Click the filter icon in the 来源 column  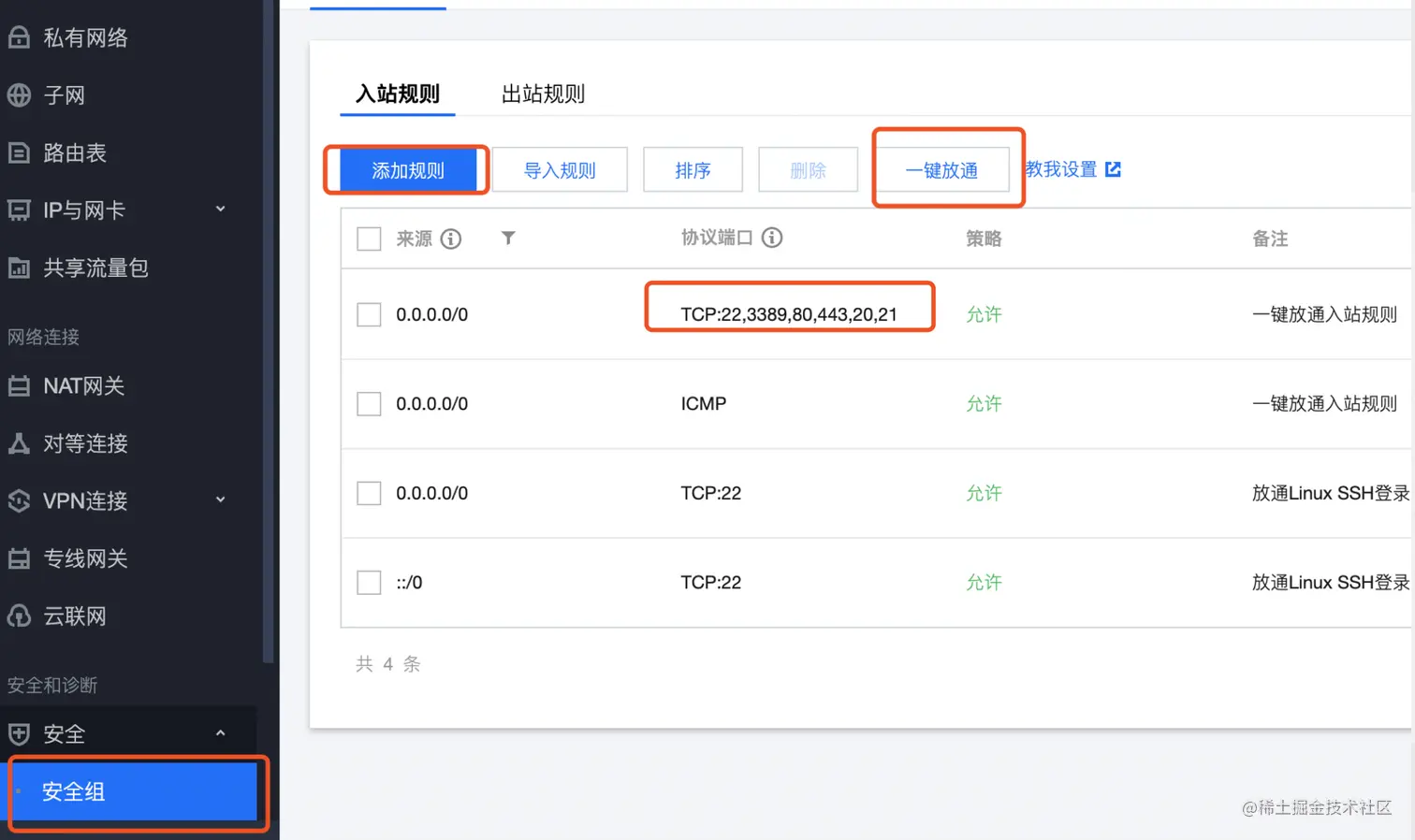[x=508, y=239]
